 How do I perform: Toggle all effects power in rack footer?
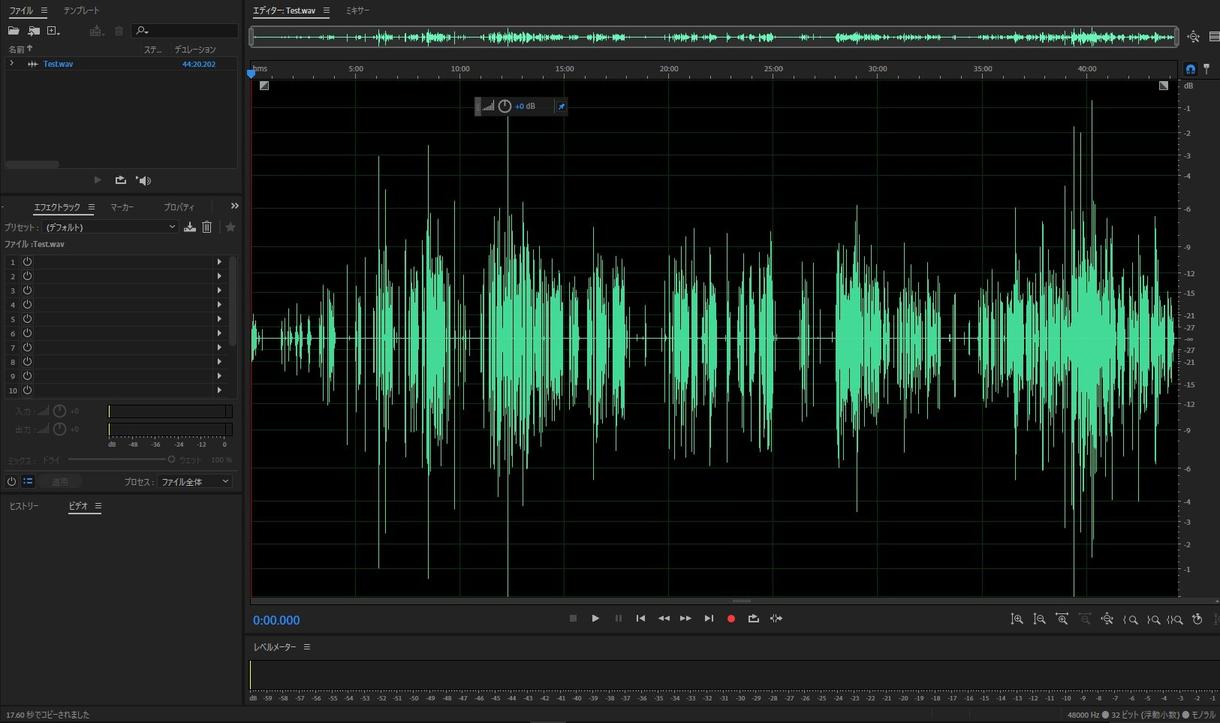coord(12,481)
